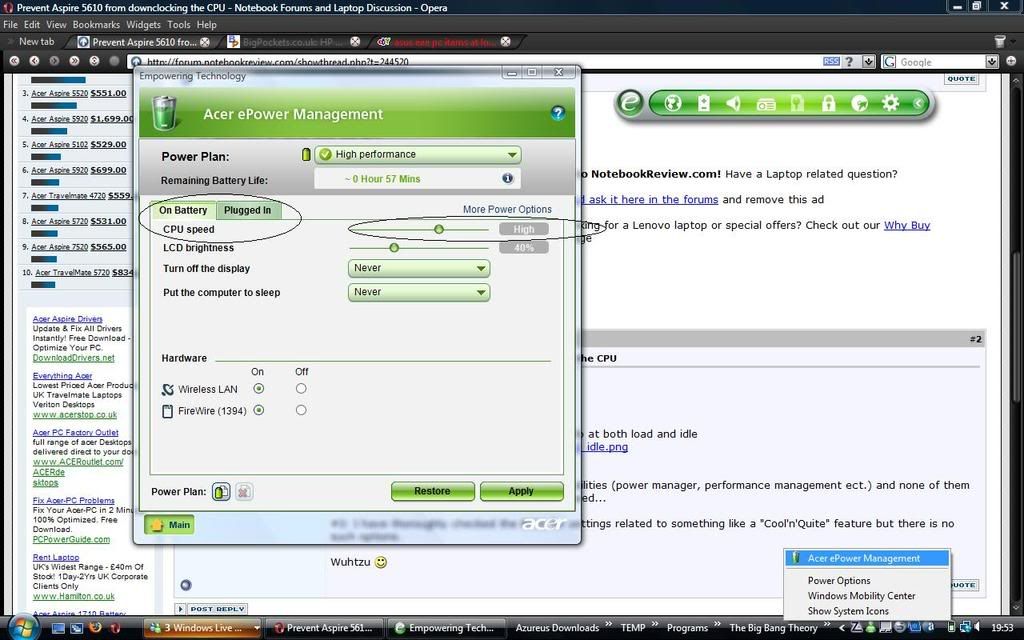Screen dimensions: 1024x640
Task: Open the padlock icon in Empowering toolbar
Action: (828, 103)
